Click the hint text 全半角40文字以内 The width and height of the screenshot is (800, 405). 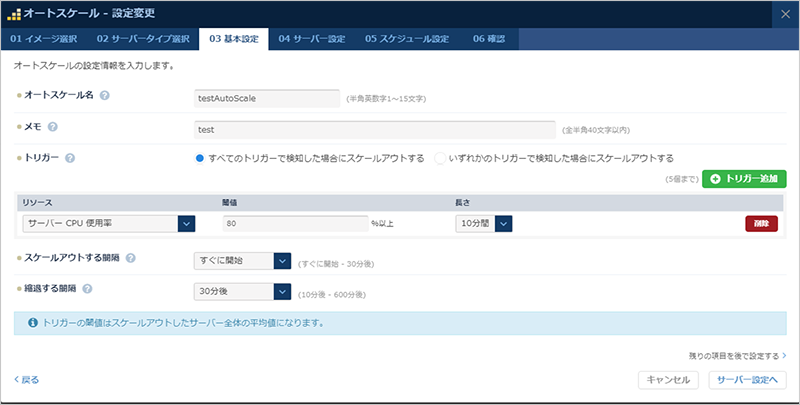[x=596, y=130]
